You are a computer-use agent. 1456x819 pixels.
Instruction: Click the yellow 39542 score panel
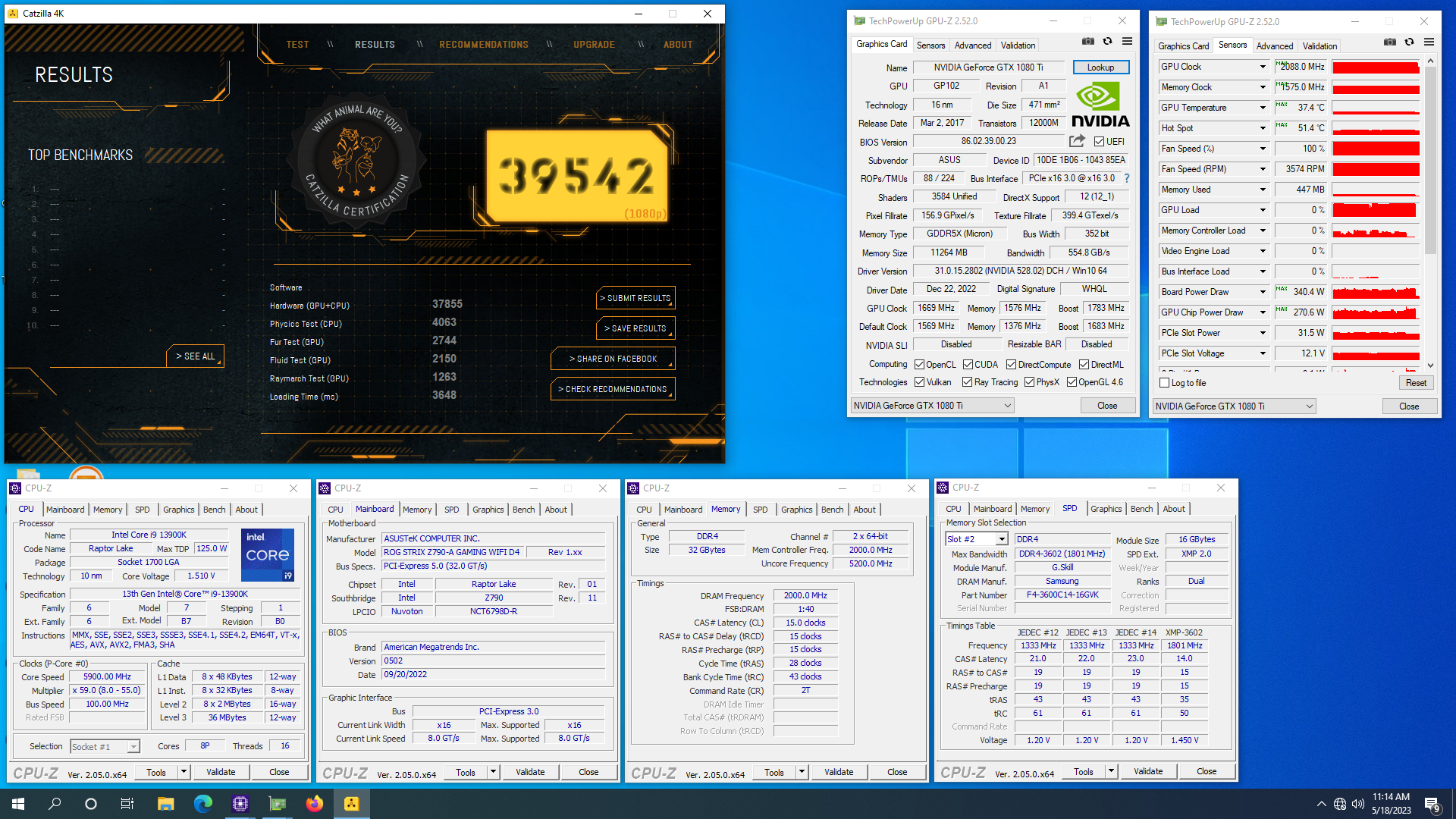[578, 177]
